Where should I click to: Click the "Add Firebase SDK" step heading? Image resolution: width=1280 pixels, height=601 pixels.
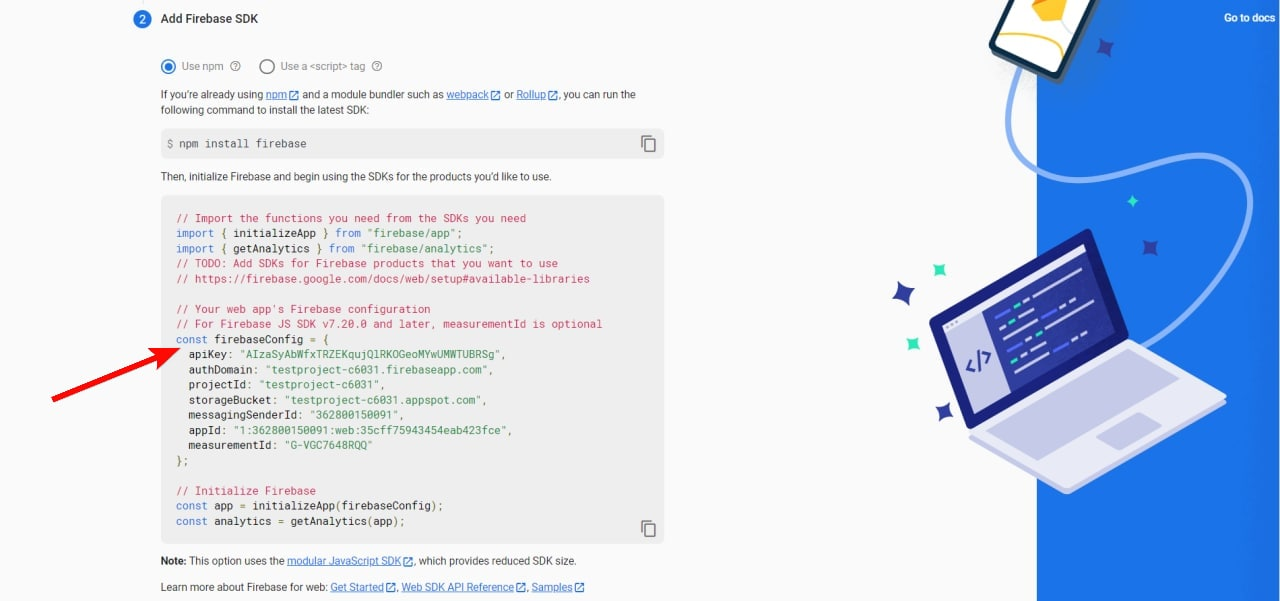coord(209,19)
